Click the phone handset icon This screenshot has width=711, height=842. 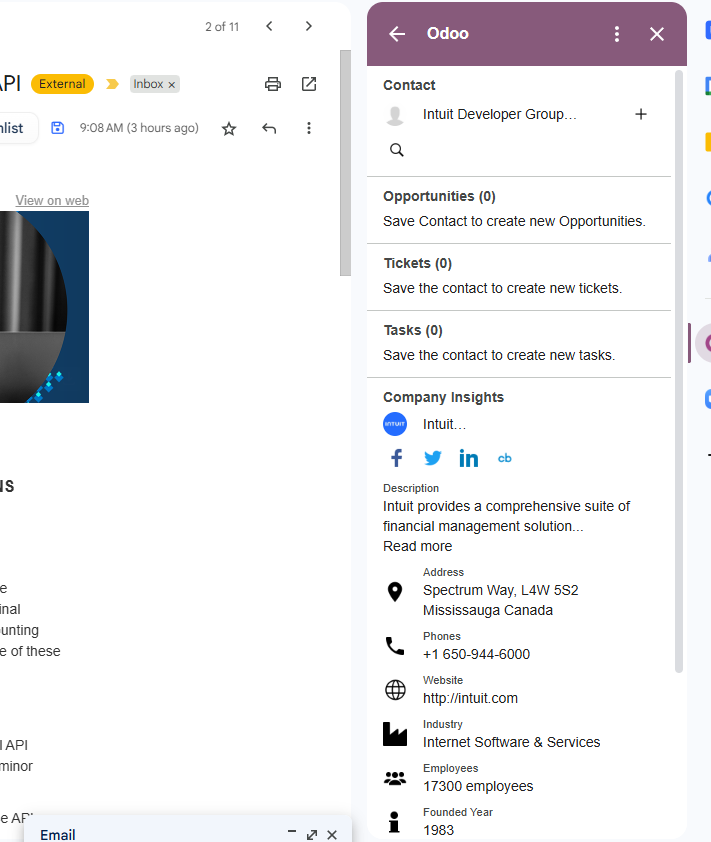click(395, 645)
